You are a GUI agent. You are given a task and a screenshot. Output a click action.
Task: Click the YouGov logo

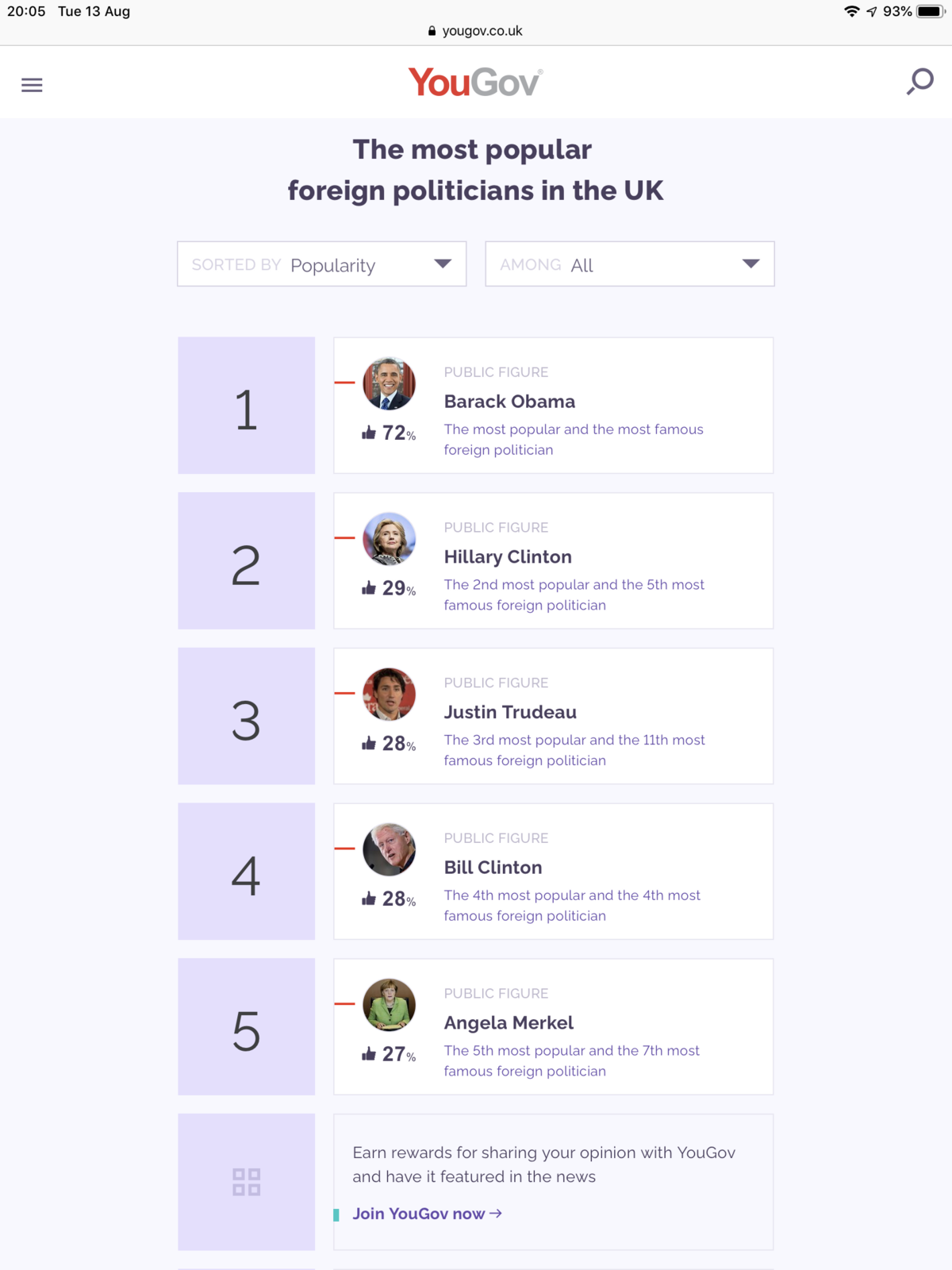click(x=475, y=83)
